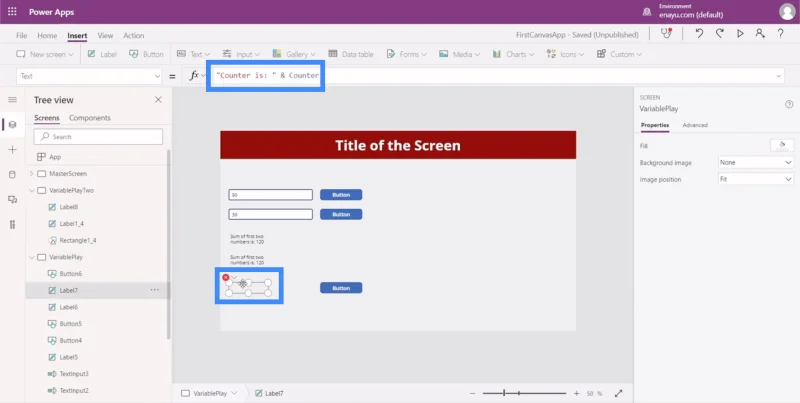Redo the last action

click(x=719, y=34)
